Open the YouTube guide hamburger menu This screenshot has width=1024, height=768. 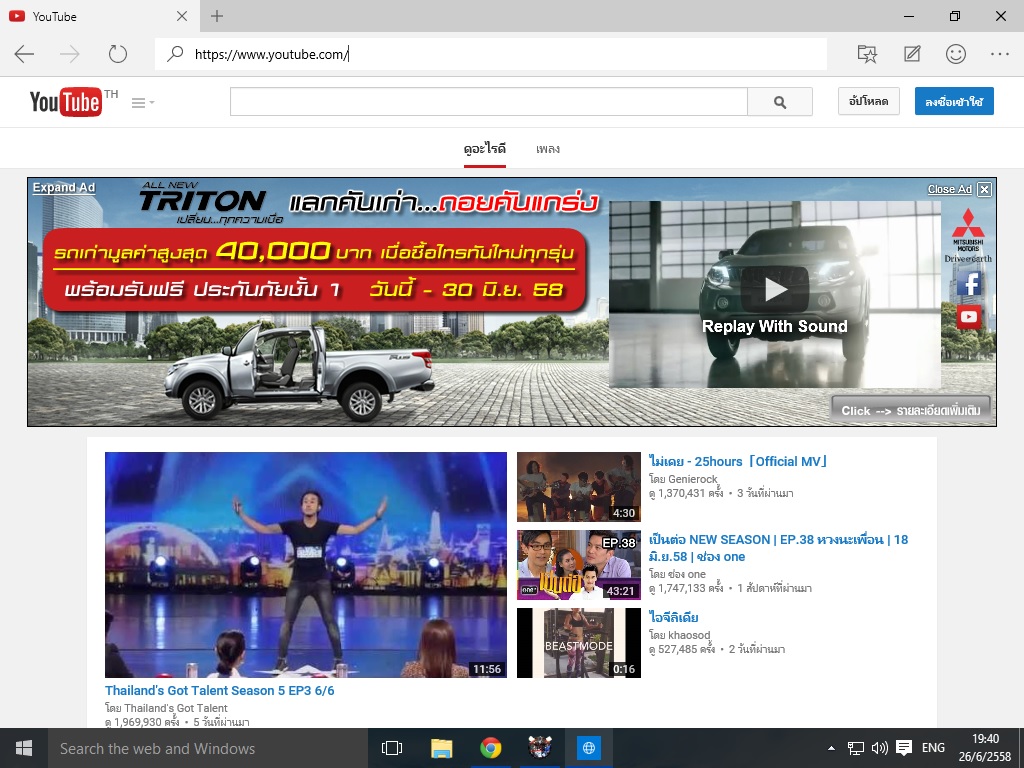(x=142, y=103)
